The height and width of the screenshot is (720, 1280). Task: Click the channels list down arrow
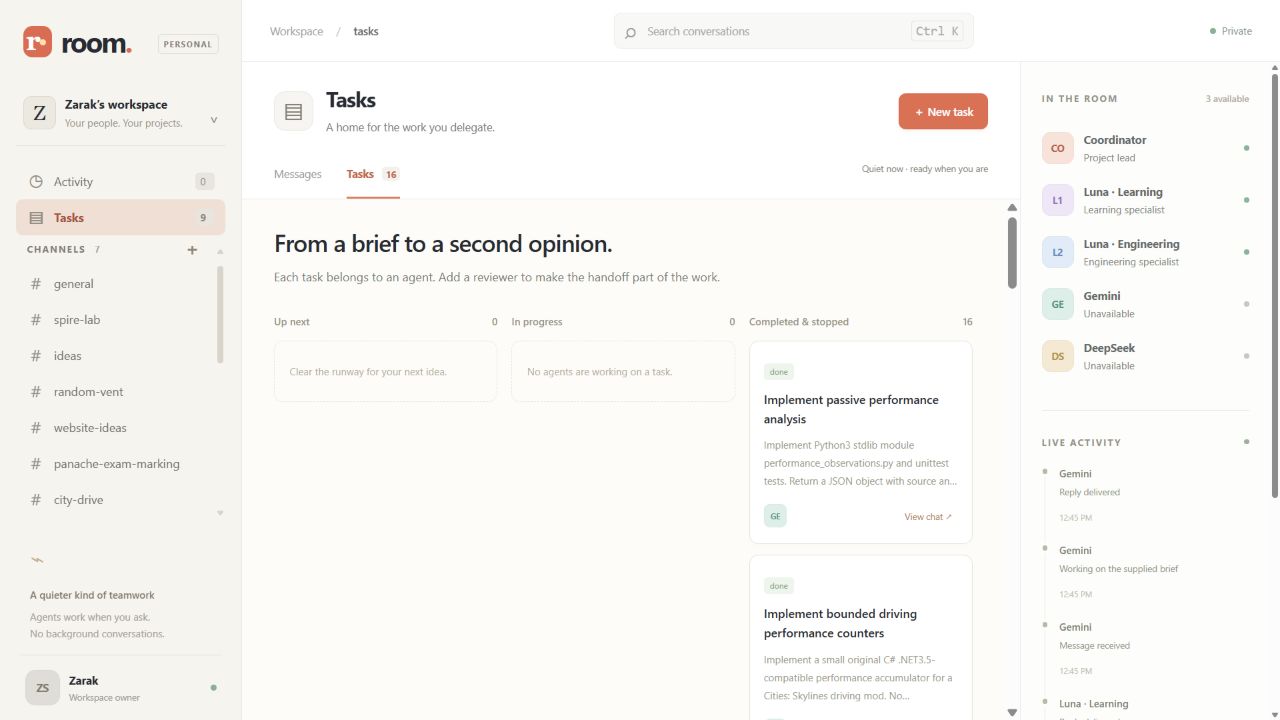tap(220, 513)
